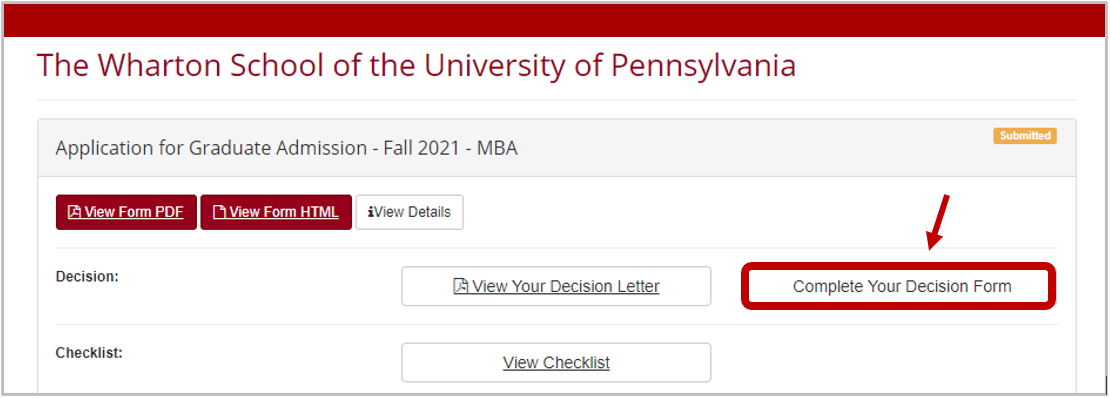Click the bold Decision: row label

coord(87,276)
